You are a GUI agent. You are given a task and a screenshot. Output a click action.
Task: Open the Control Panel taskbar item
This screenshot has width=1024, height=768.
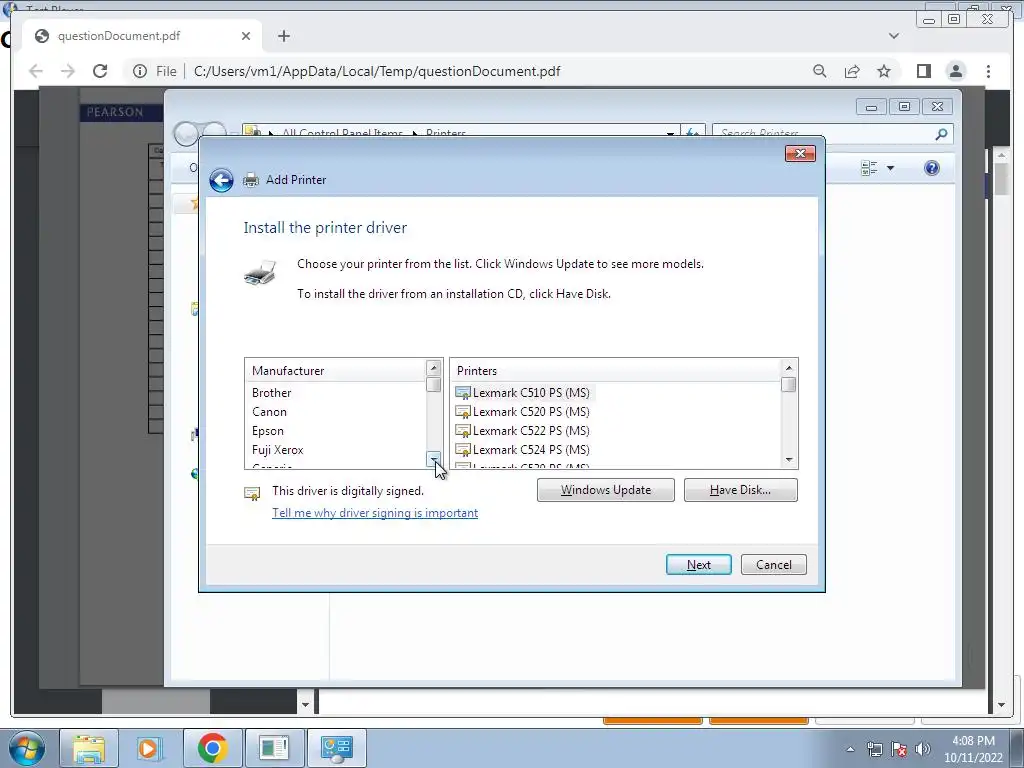337,748
